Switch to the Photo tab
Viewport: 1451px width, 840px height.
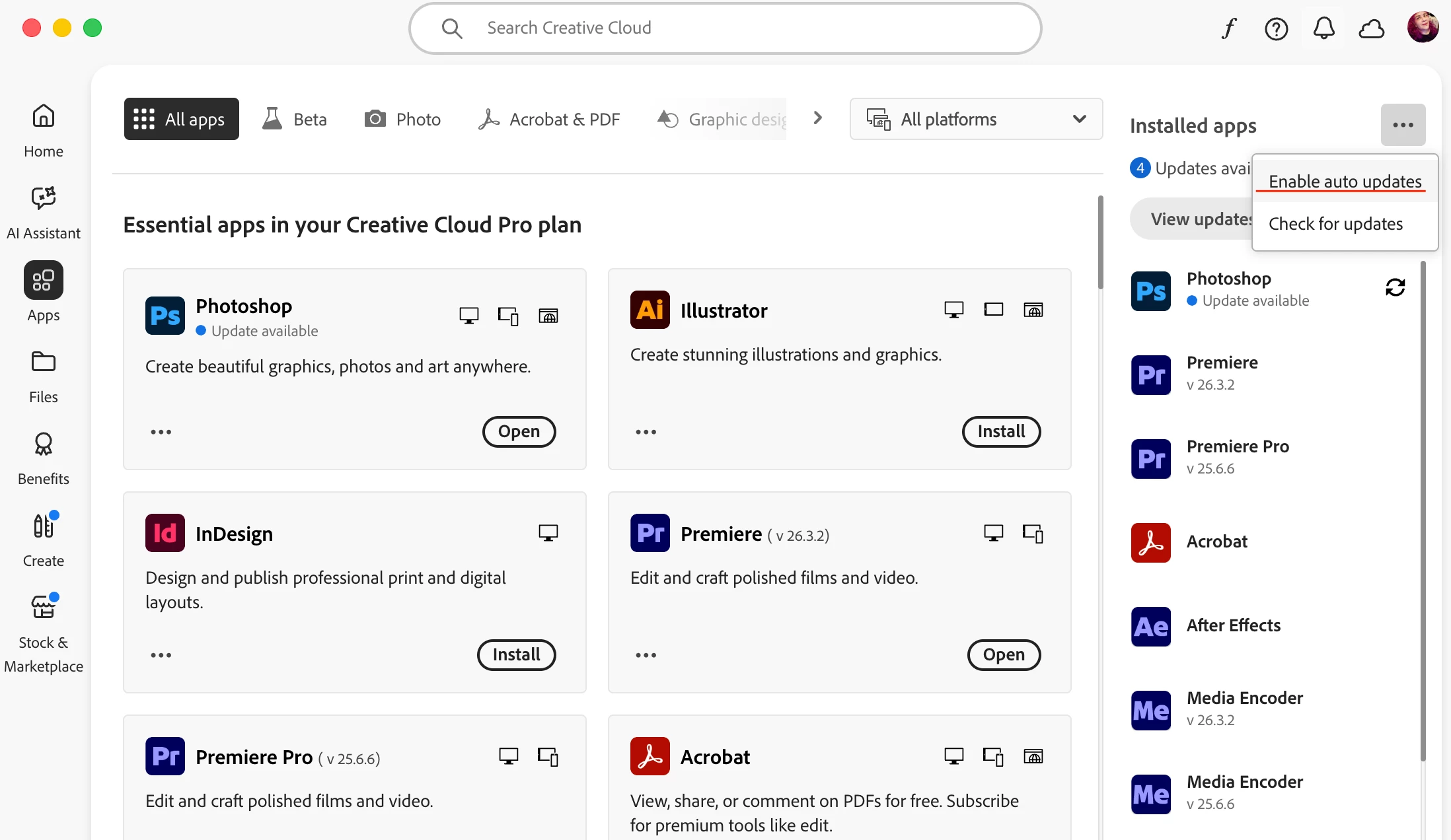point(402,119)
